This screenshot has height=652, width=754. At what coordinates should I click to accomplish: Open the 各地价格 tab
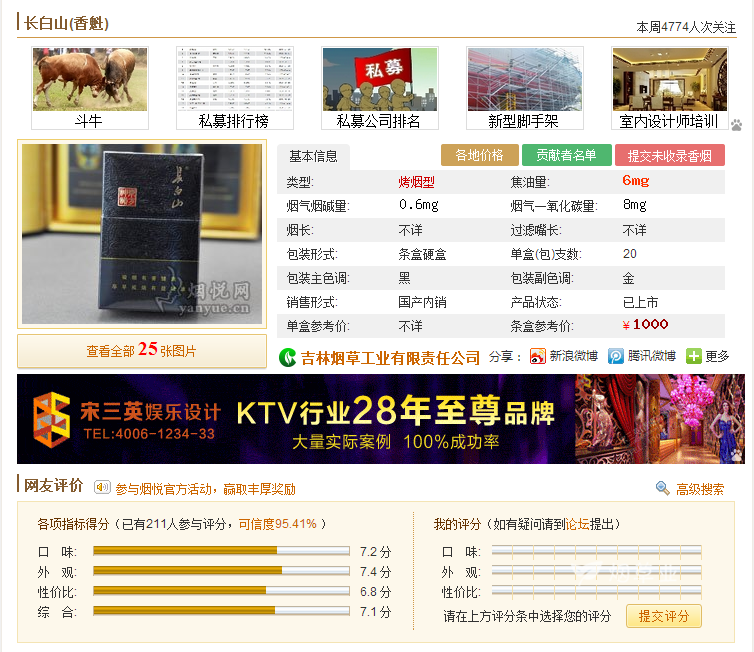coord(479,155)
